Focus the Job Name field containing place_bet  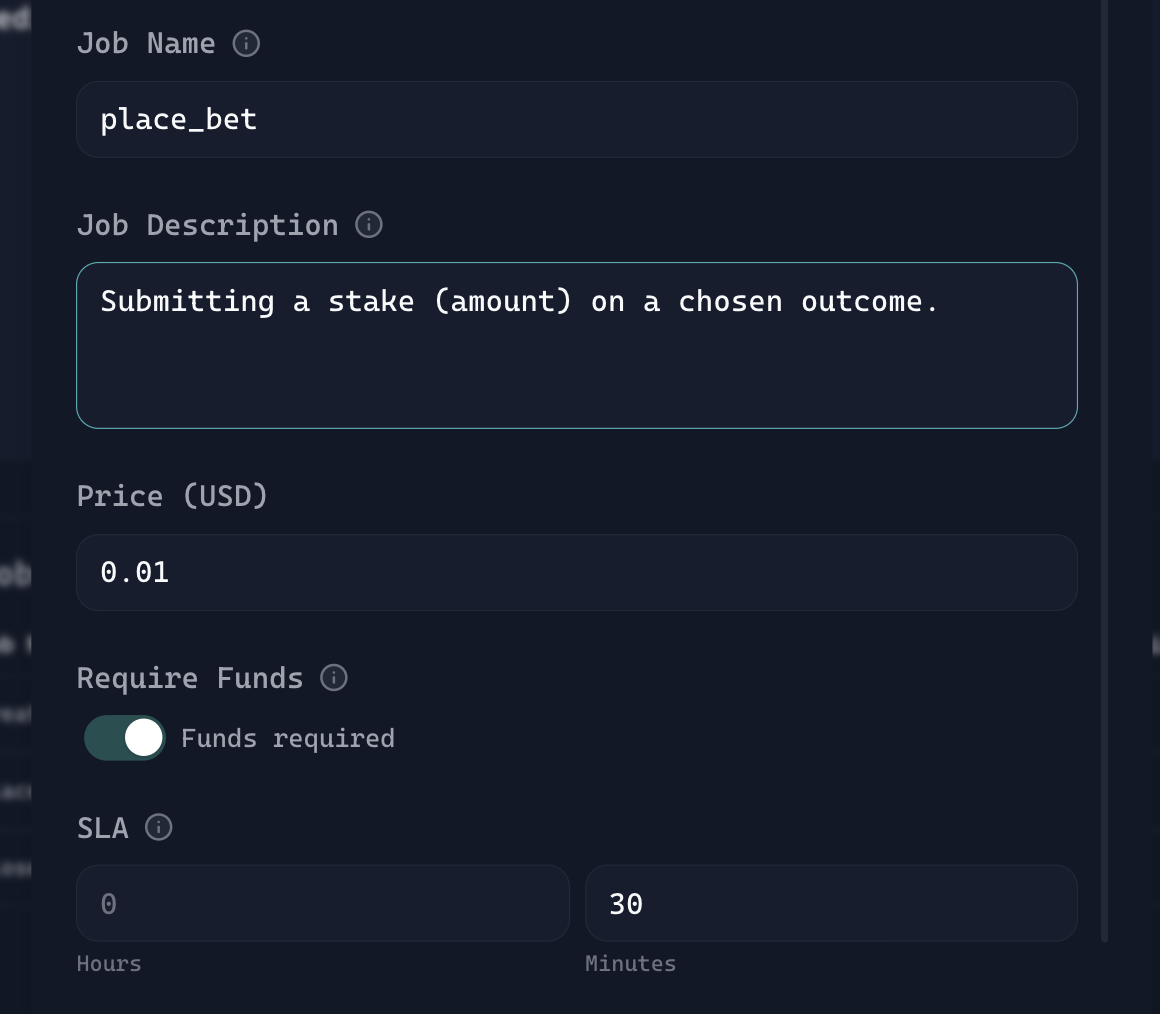tap(576, 120)
